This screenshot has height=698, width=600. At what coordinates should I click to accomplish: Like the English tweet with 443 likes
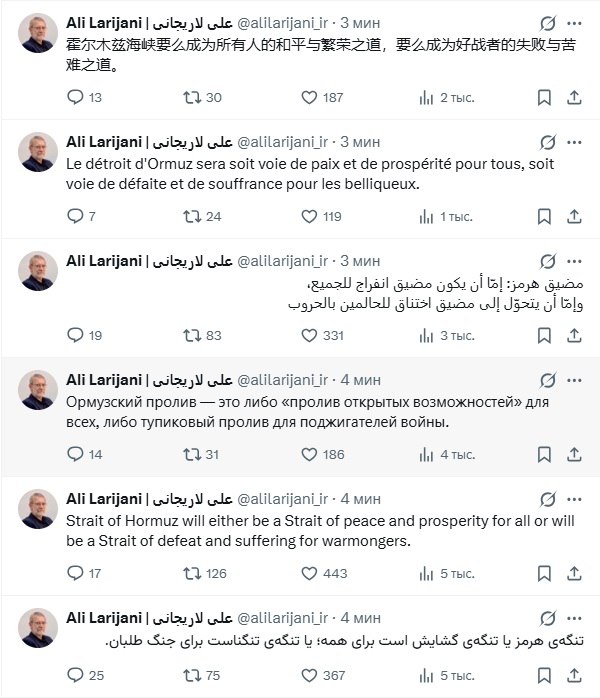coord(310,573)
